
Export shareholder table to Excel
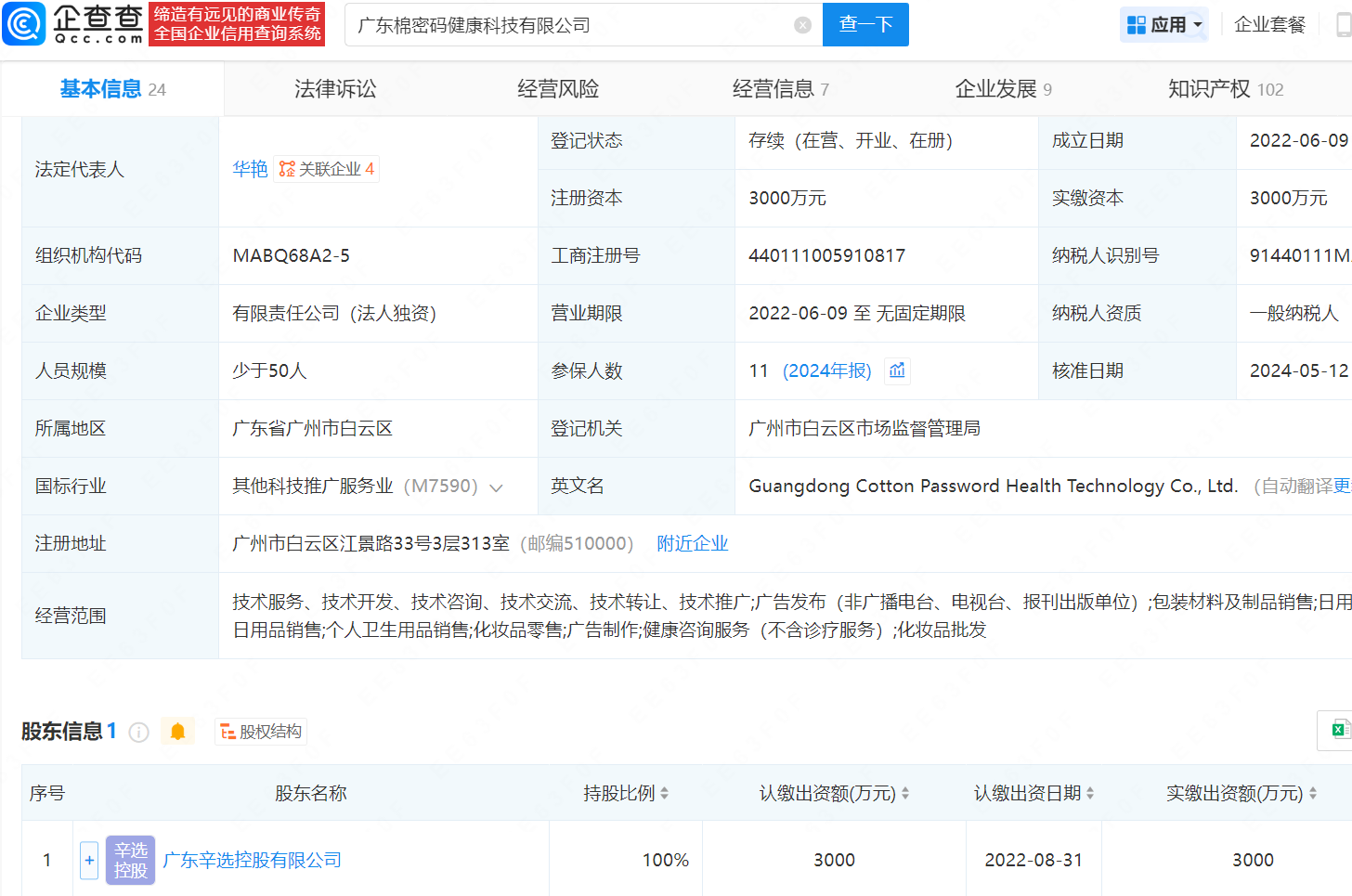click(x=1339, y=730)
